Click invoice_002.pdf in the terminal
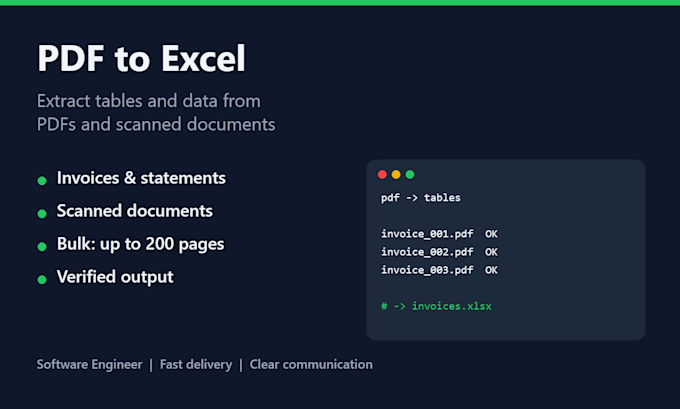The width and height of the screenshot is (680, 409). click(427, 252)
